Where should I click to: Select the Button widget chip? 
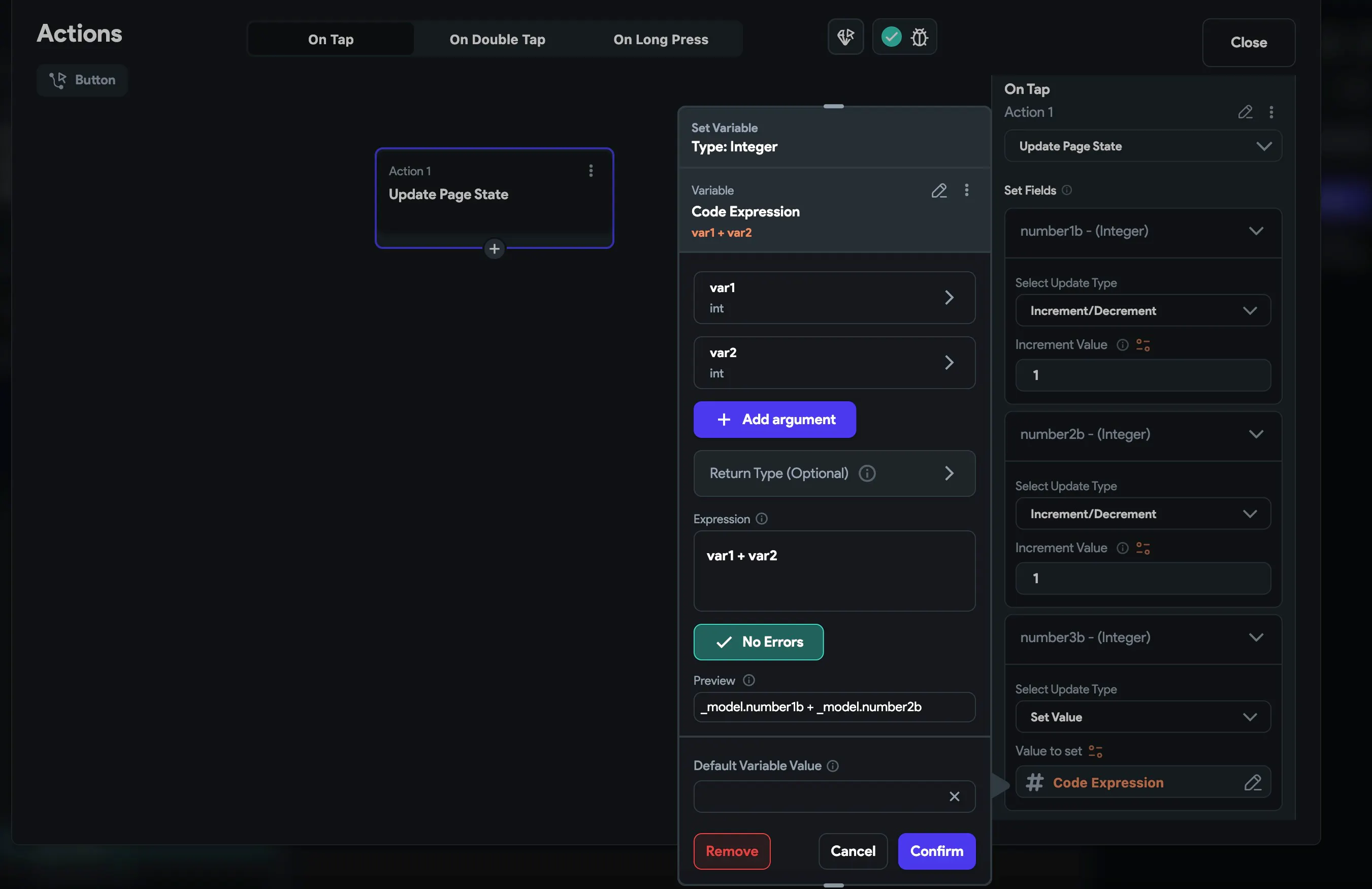(82, 80)
